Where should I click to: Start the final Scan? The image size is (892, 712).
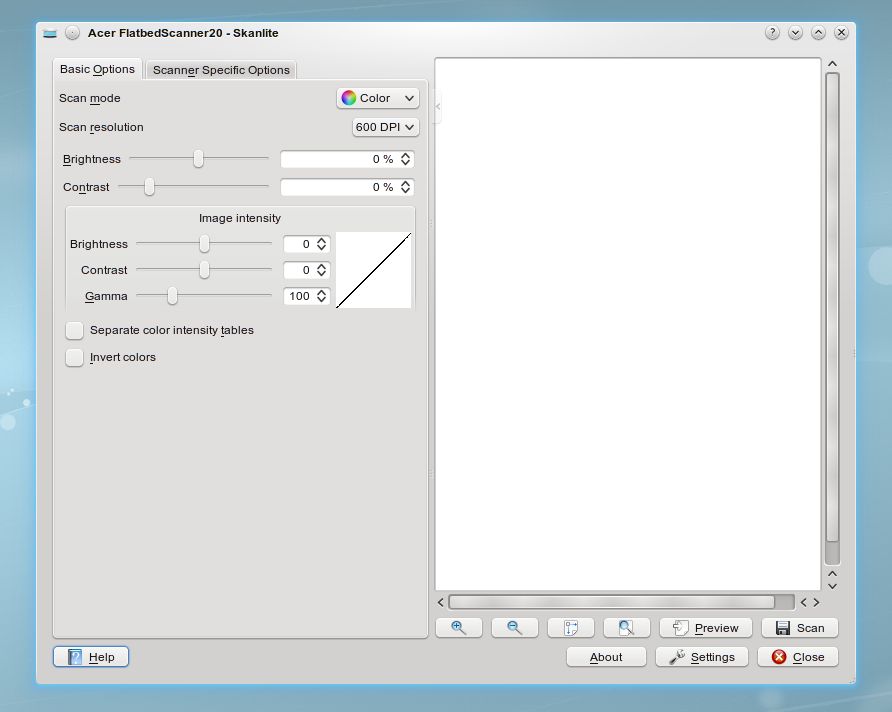point(799,627)
